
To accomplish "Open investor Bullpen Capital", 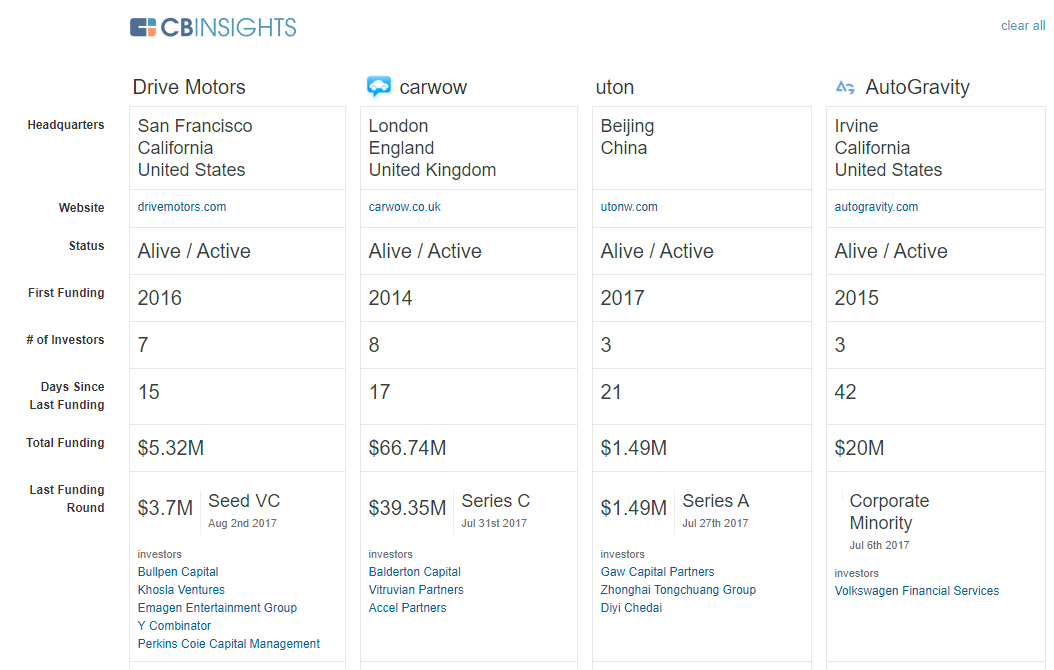I will coord(177,572).
